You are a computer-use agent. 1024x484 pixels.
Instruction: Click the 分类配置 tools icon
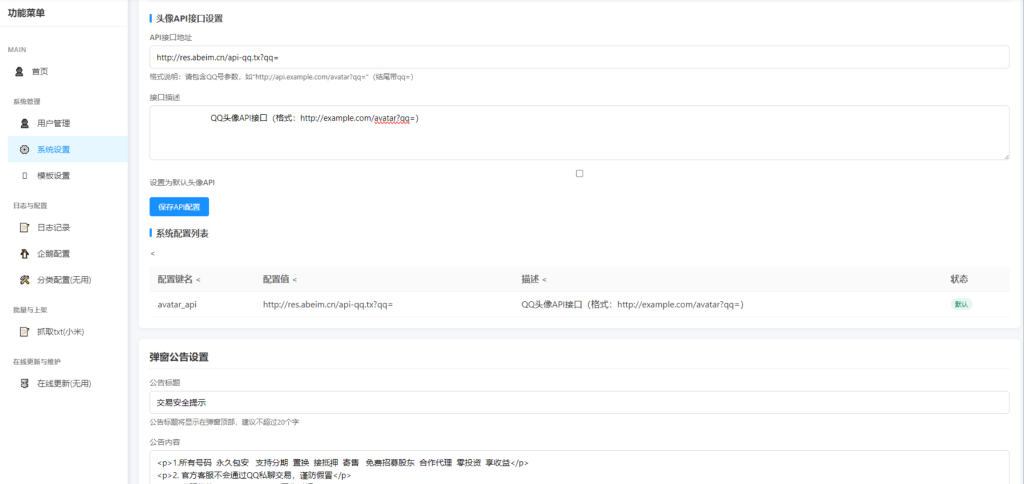coord(24,280)
